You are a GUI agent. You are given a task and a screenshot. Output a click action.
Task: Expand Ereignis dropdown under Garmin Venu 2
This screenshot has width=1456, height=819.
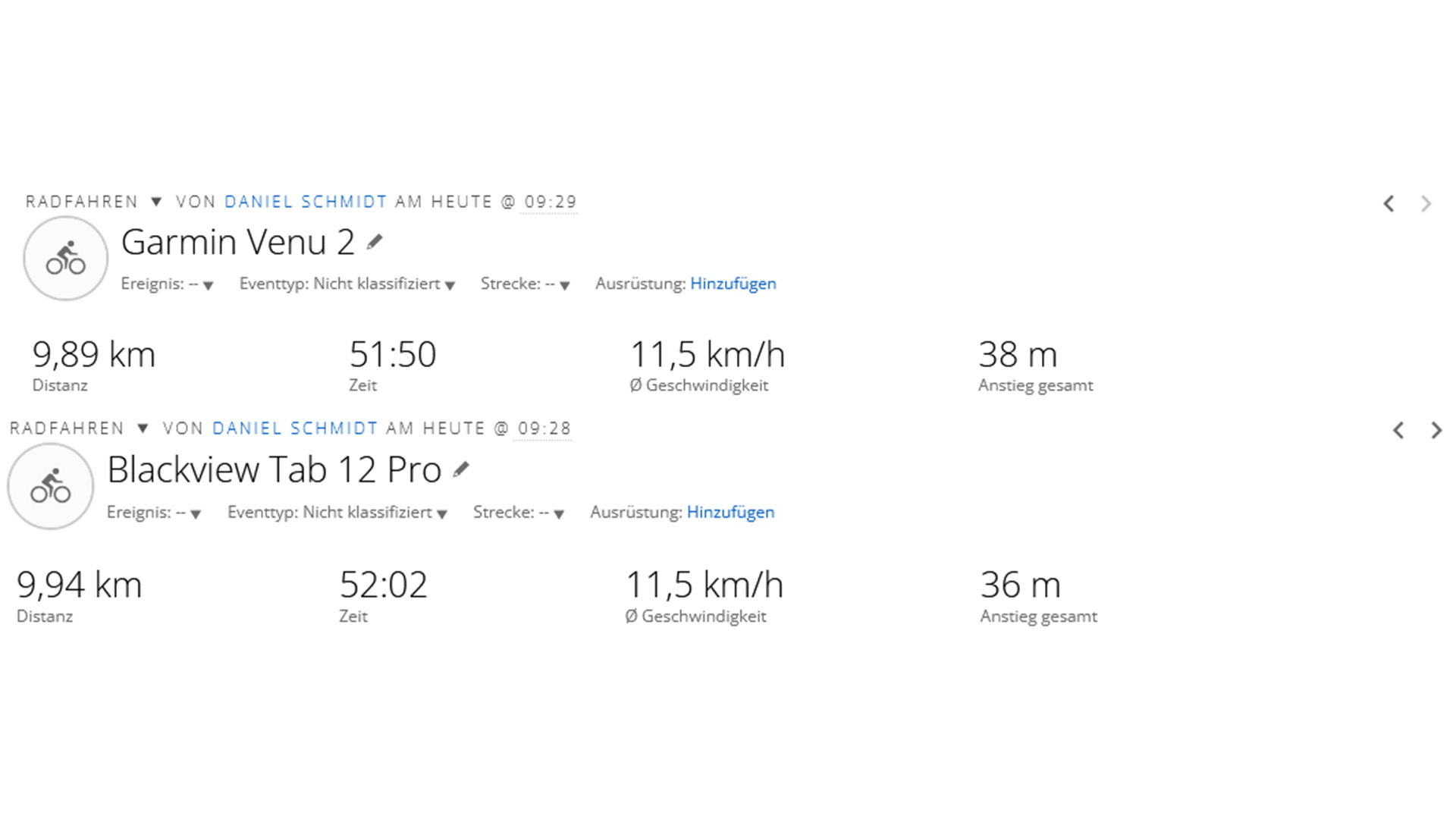tap(208, 285)
